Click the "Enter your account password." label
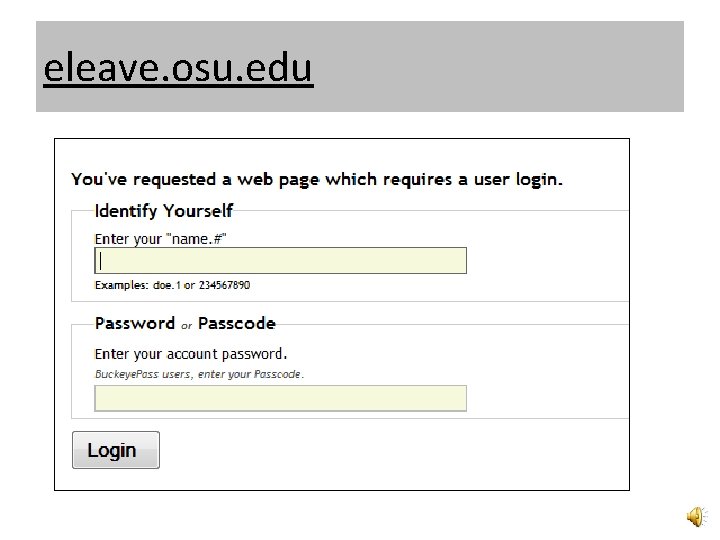720x540 pixels. tap(191, 354)
